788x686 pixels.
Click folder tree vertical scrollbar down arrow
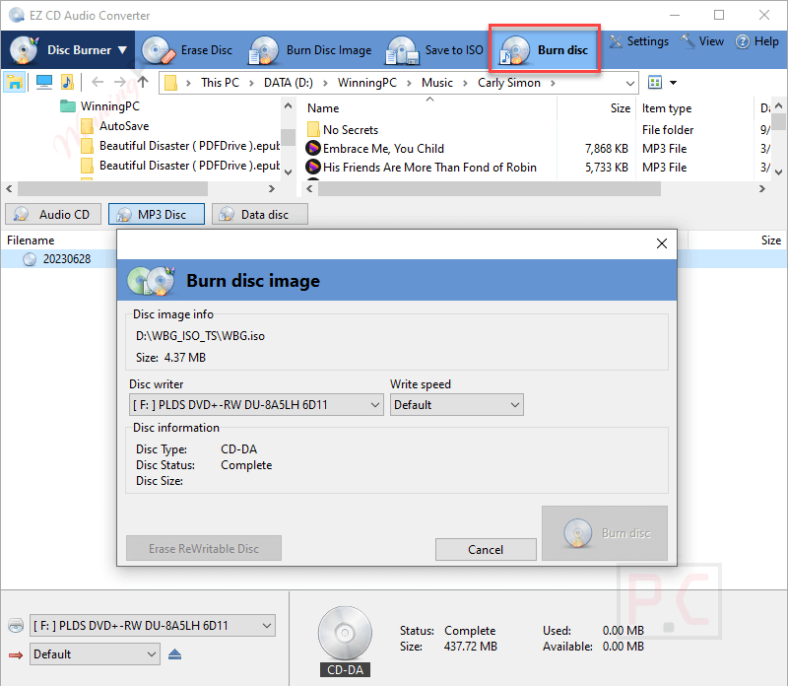click(288, 172)
